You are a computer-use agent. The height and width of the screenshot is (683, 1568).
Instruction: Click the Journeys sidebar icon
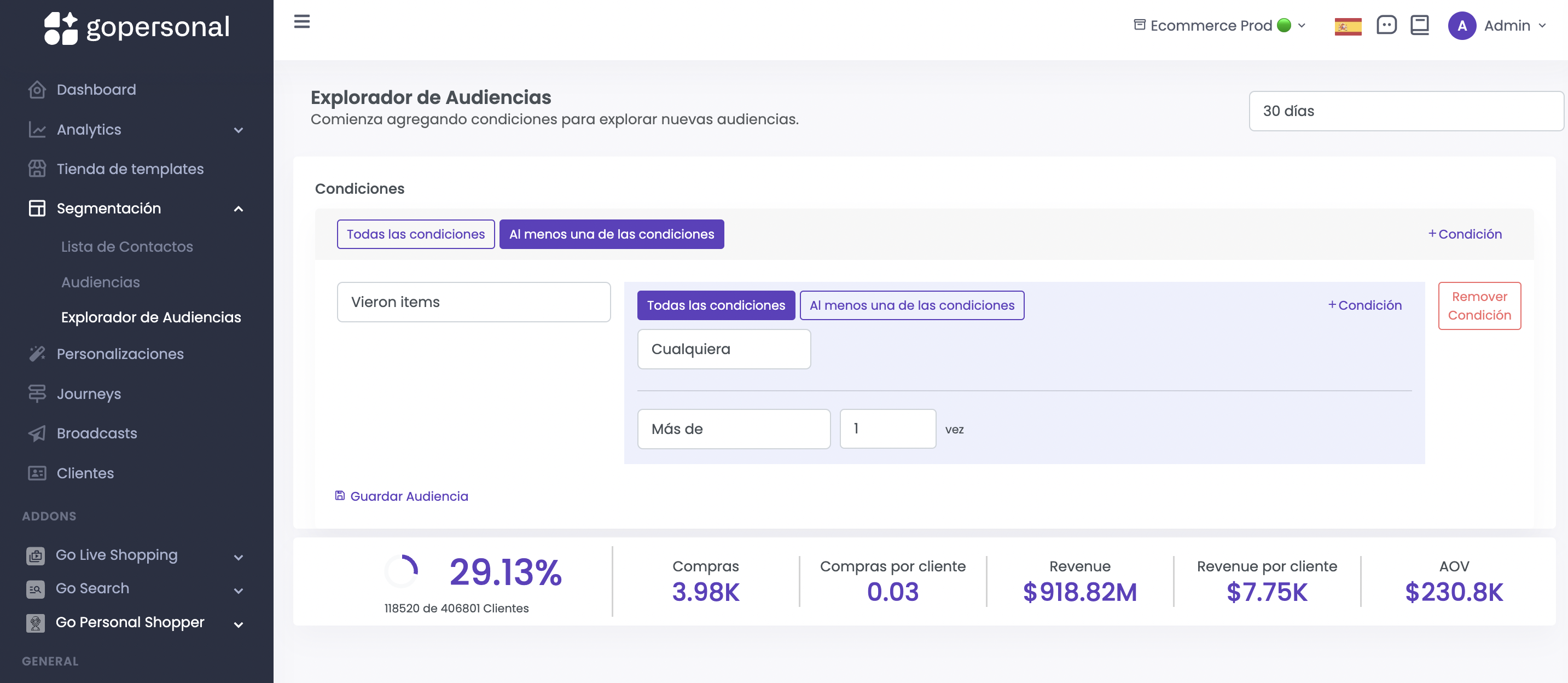click(37, 393)
